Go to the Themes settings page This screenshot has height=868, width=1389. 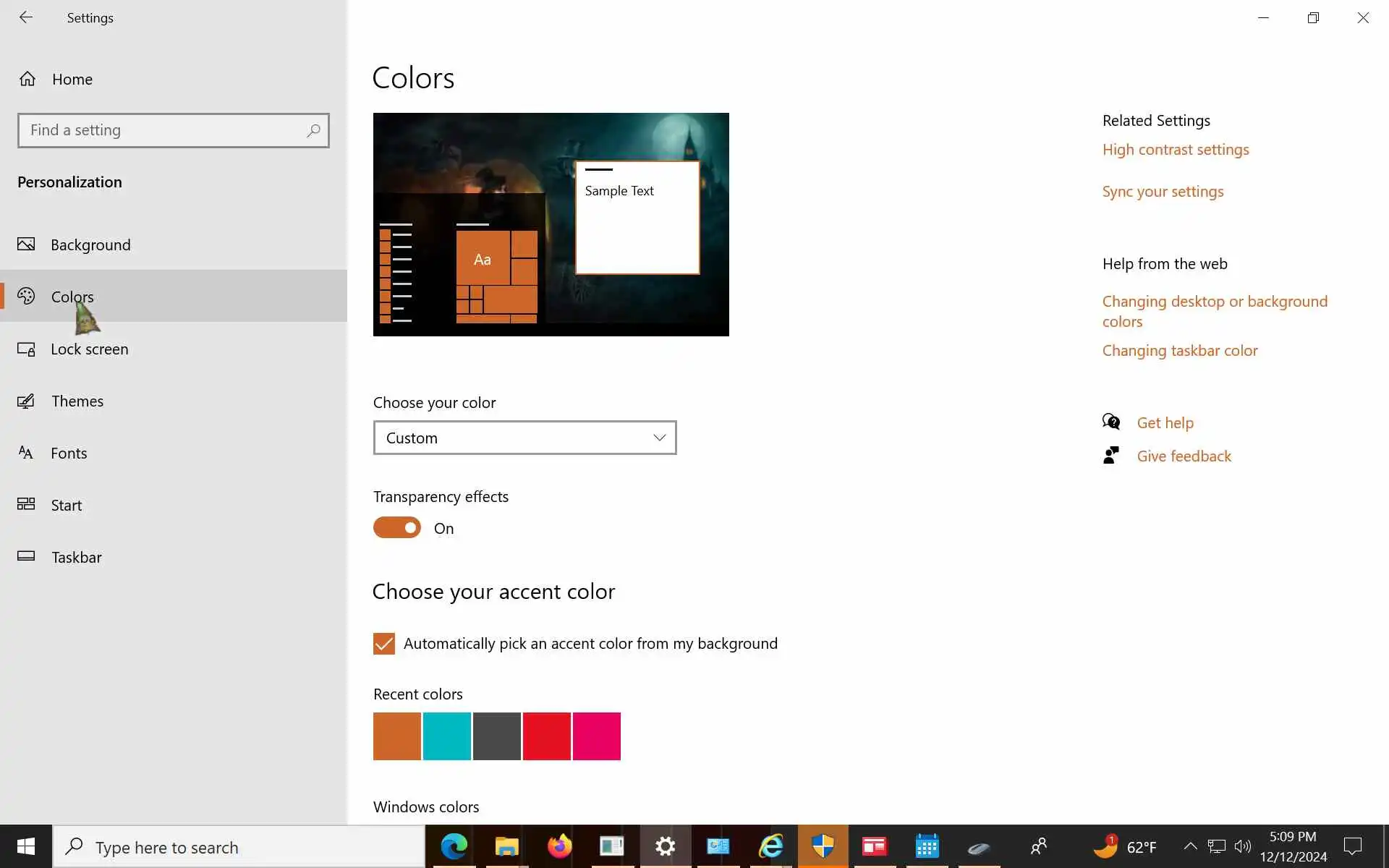(77, 401)
